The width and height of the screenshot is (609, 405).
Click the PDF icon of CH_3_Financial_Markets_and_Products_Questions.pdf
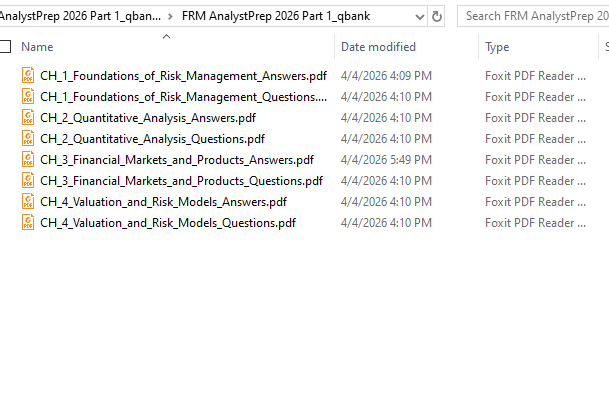pos(28,181)
